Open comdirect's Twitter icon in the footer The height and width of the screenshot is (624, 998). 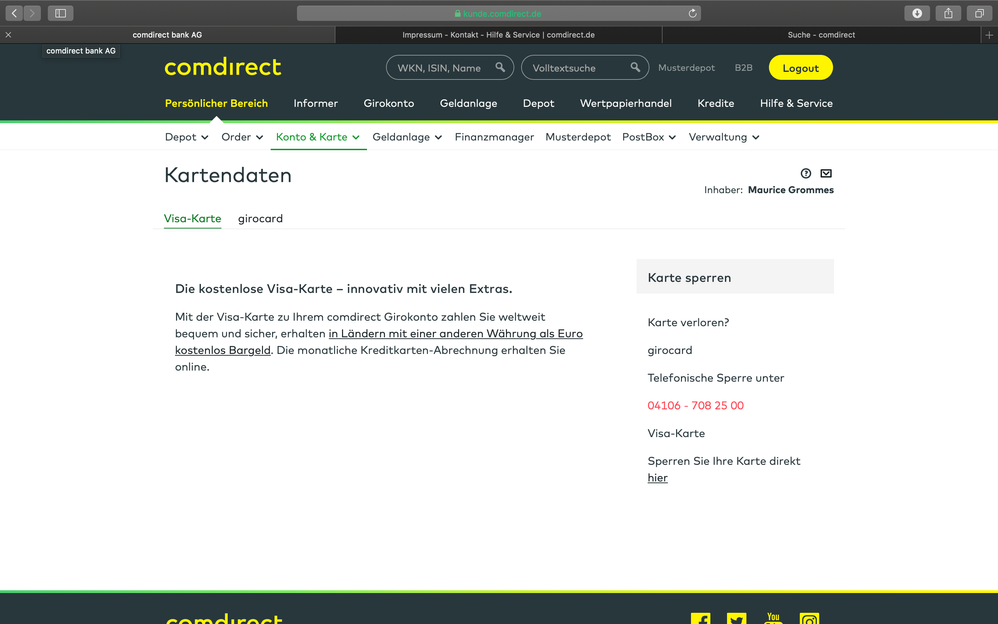tap(737, 618)
